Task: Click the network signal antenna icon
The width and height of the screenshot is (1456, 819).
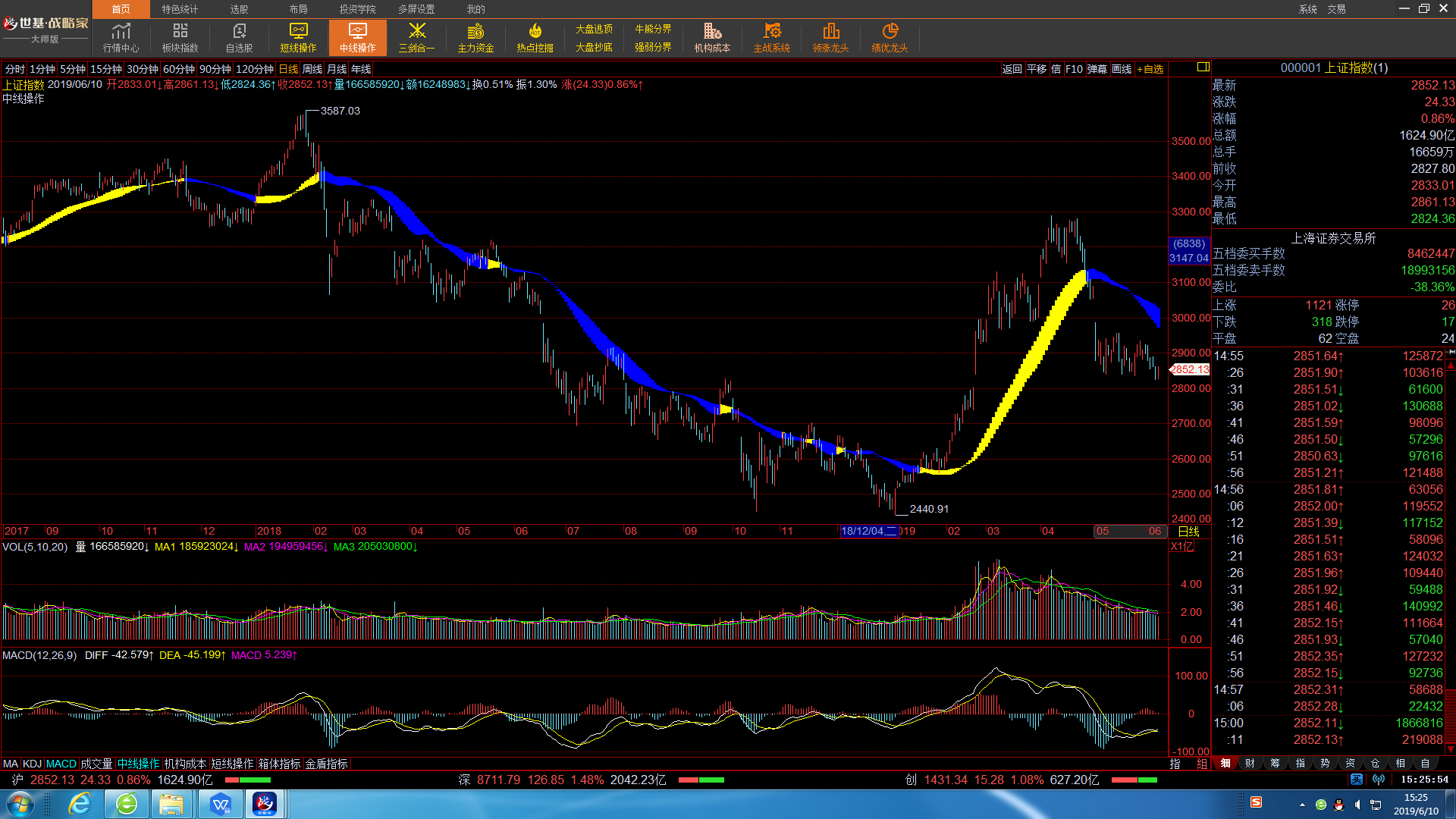Action: (1379, 780)
